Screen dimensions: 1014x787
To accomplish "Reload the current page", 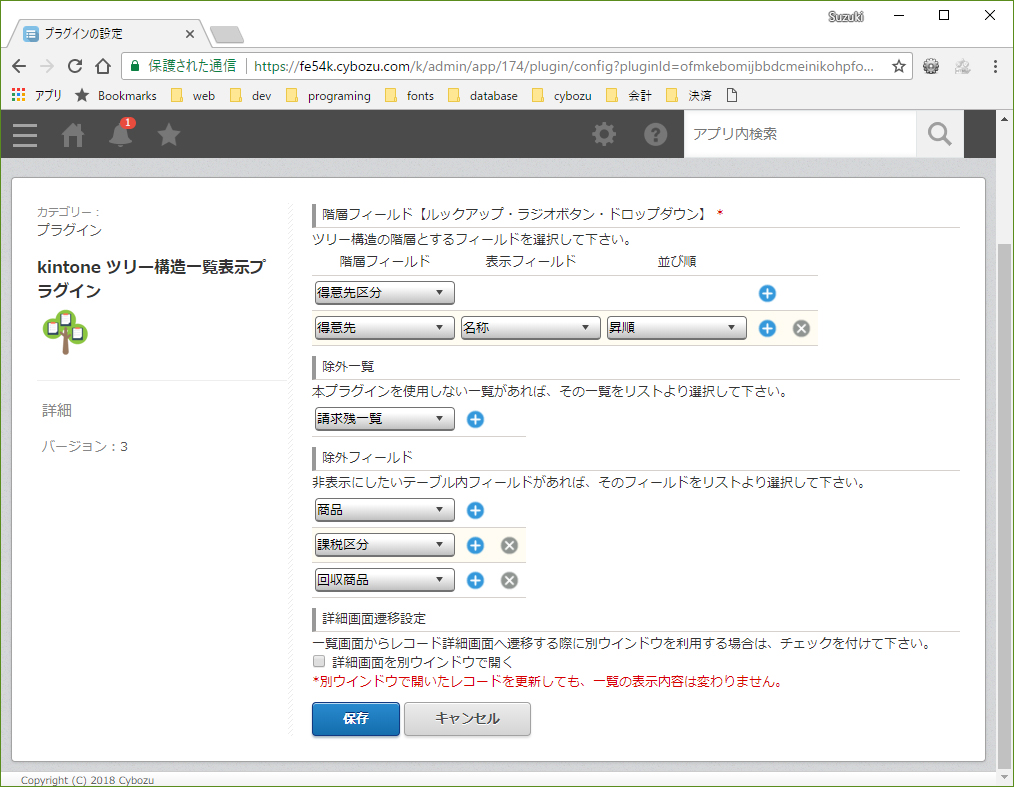I will pos(75,66).
